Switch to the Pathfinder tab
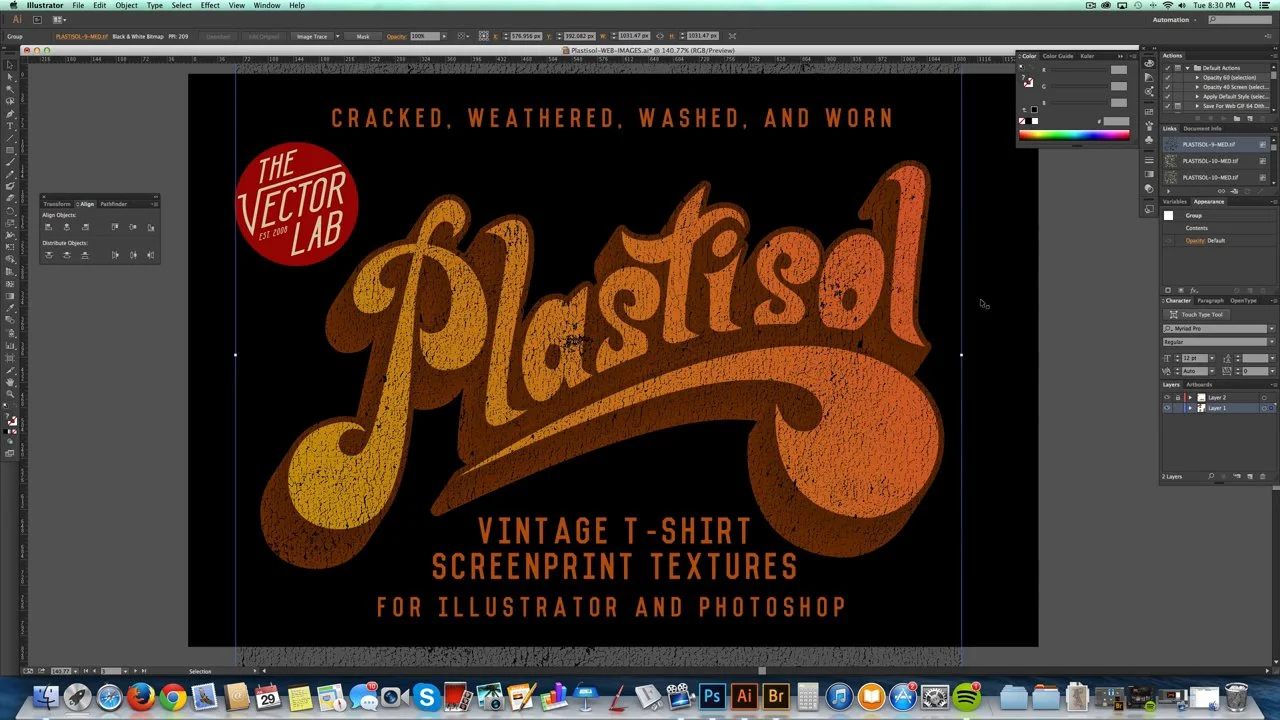This screenshot has width=1280, height=720. tap(113, 204)
